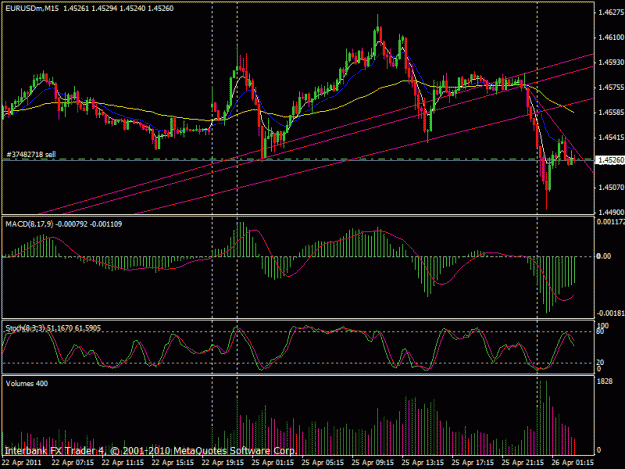
Task: Click the 25 Apr 09:15 time label
Action: 373,463
